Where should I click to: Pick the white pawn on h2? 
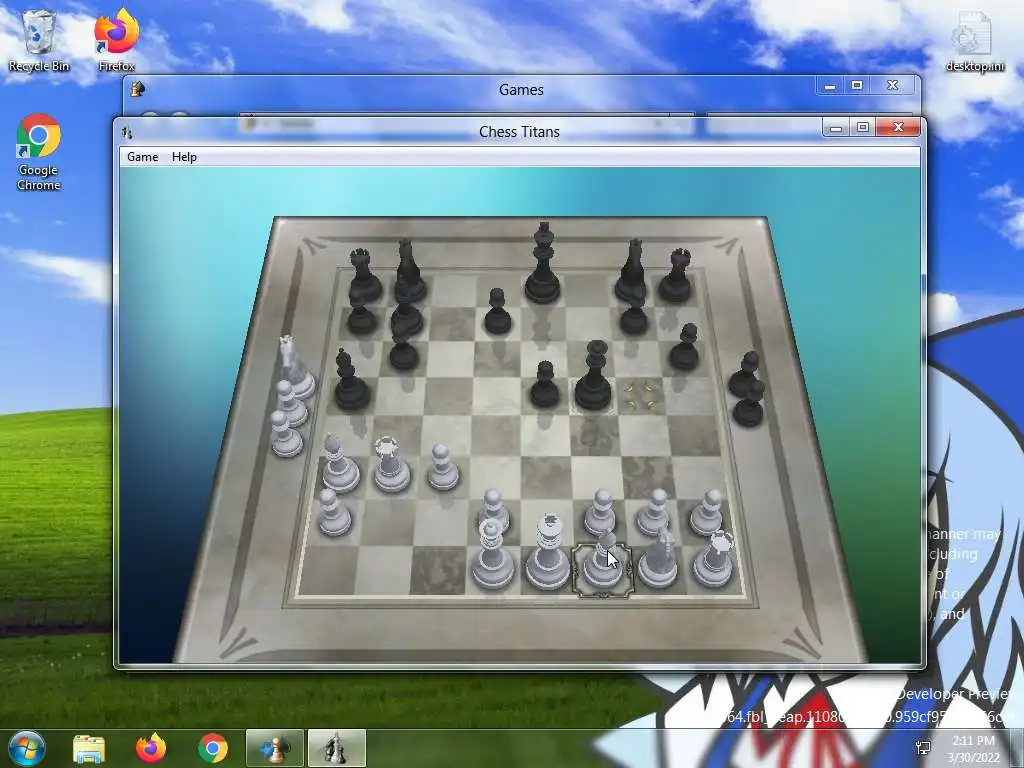pos(708,513)
